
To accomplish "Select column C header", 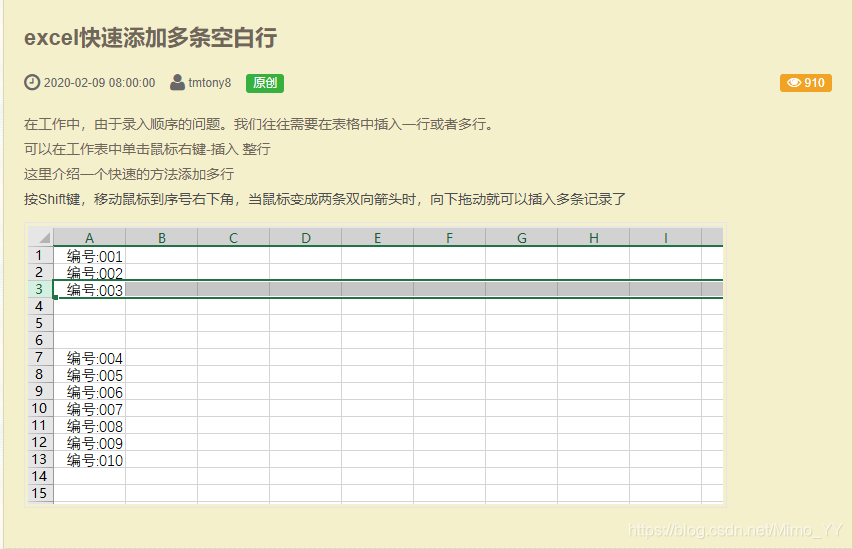I will coord(233,237).
